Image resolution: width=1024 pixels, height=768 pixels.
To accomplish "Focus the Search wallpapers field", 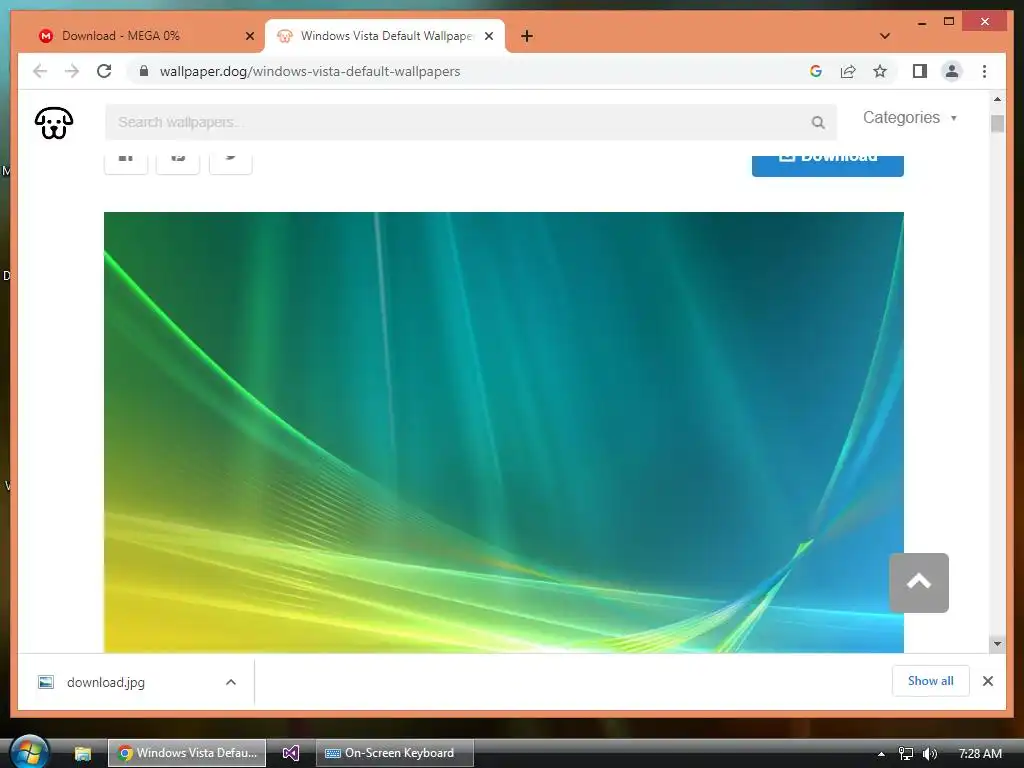I will point(470,122).
